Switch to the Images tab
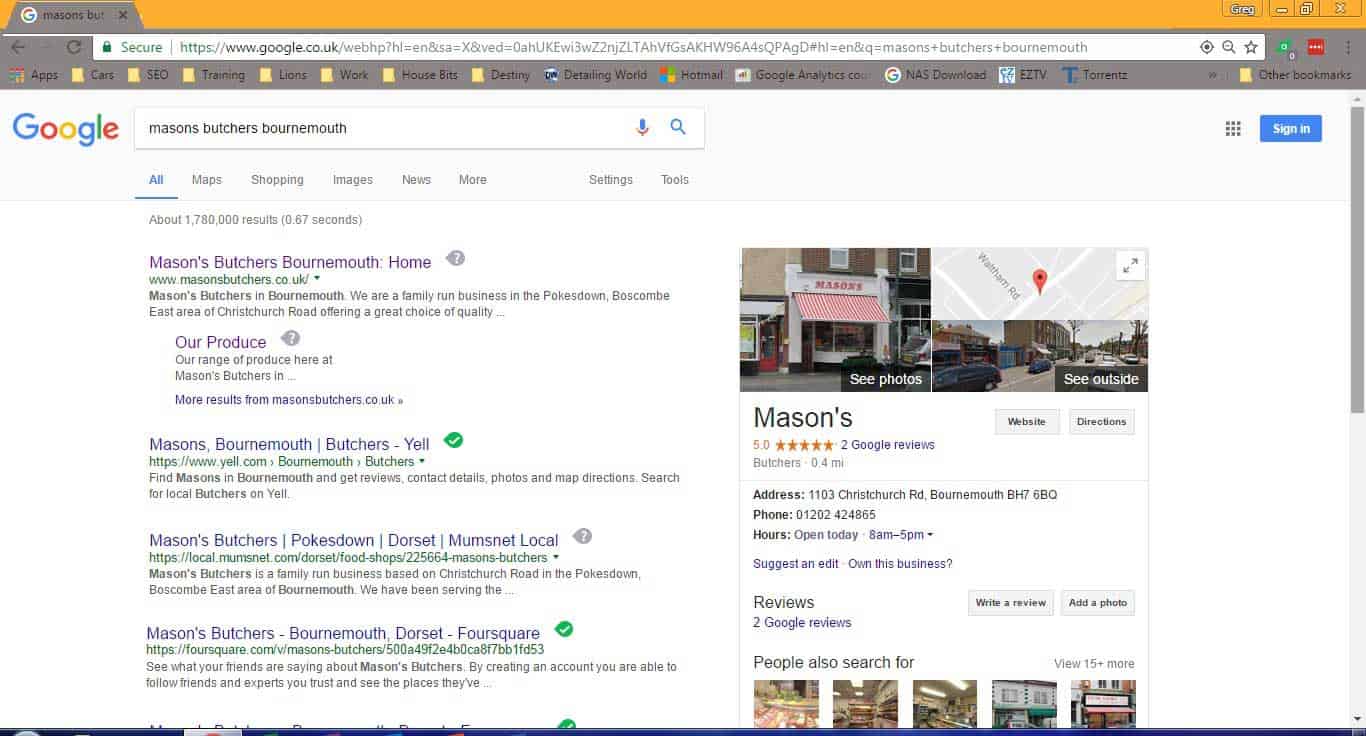This screenshot has height=736, width=1366. (352, 180)
